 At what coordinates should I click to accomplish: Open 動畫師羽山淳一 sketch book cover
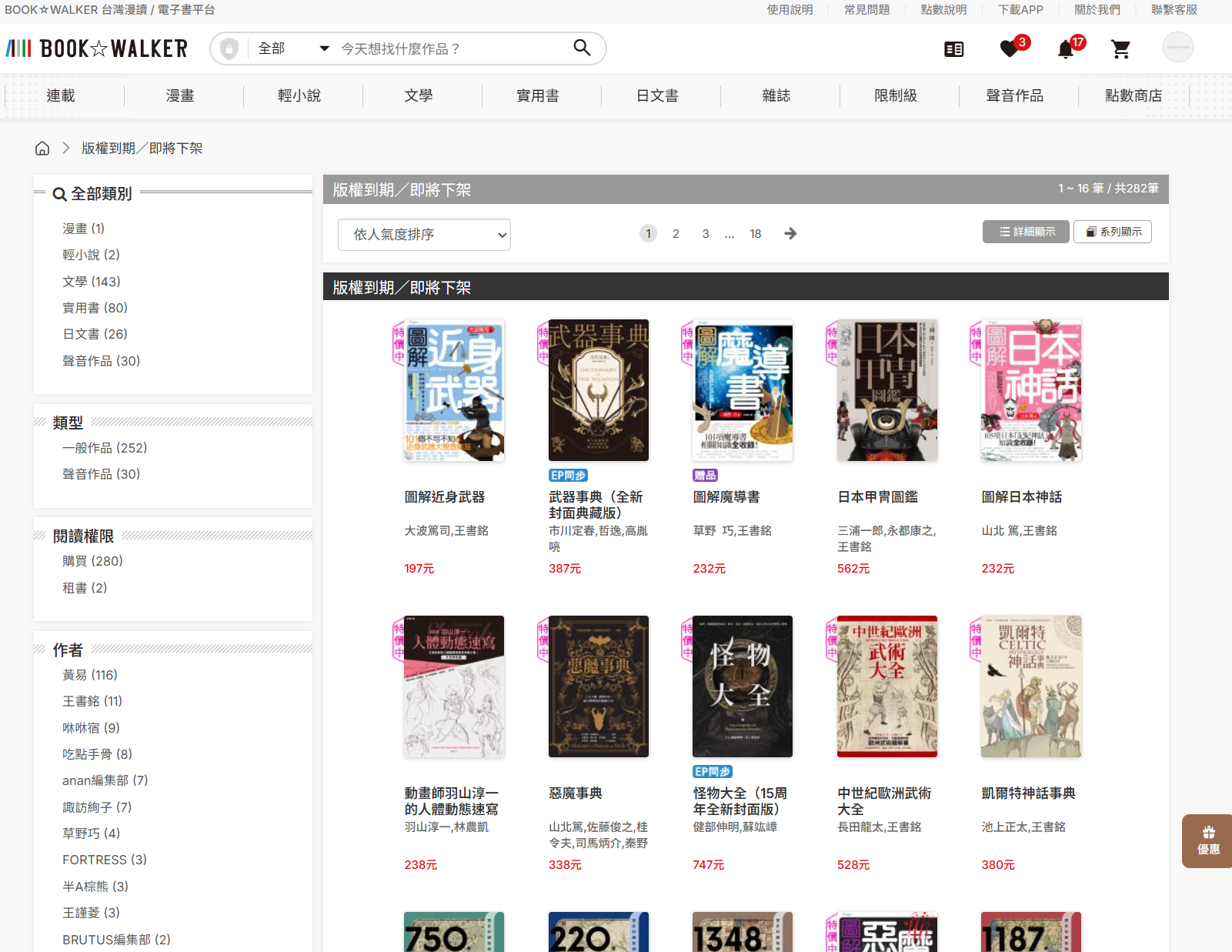454,686
